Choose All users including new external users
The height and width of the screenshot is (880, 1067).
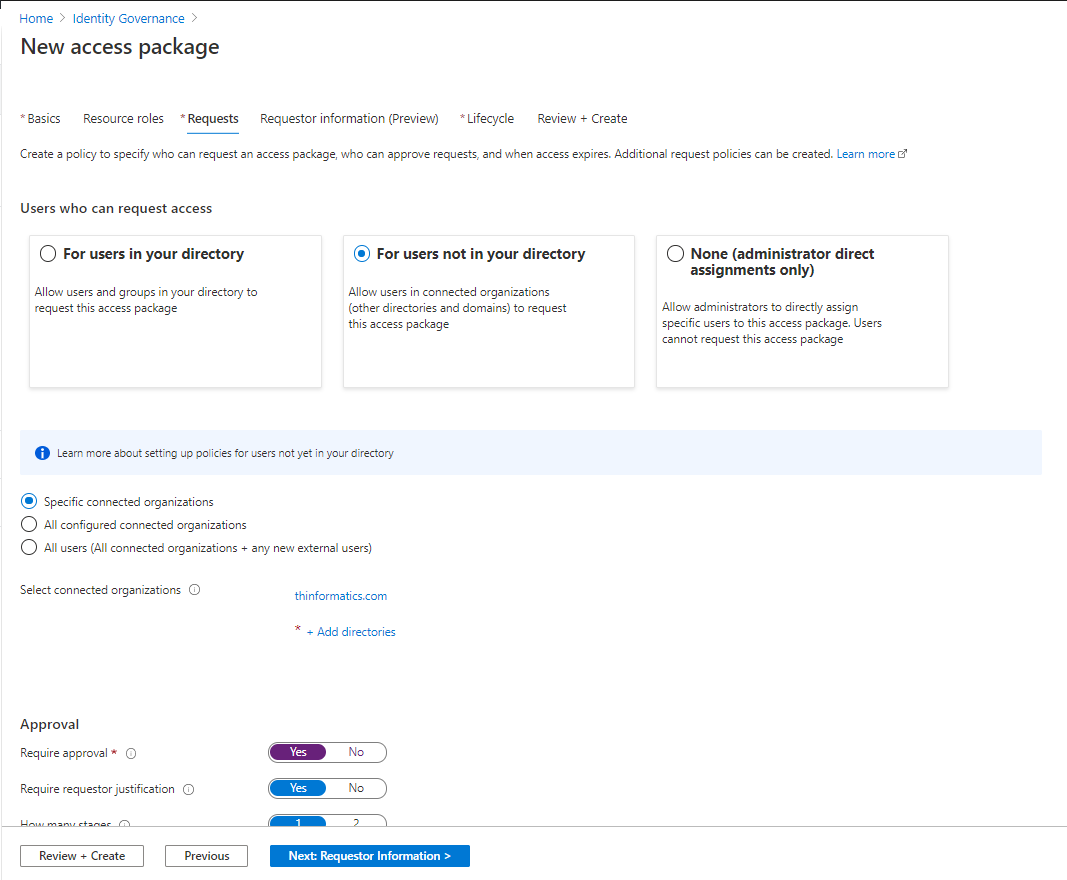(29, 548)
